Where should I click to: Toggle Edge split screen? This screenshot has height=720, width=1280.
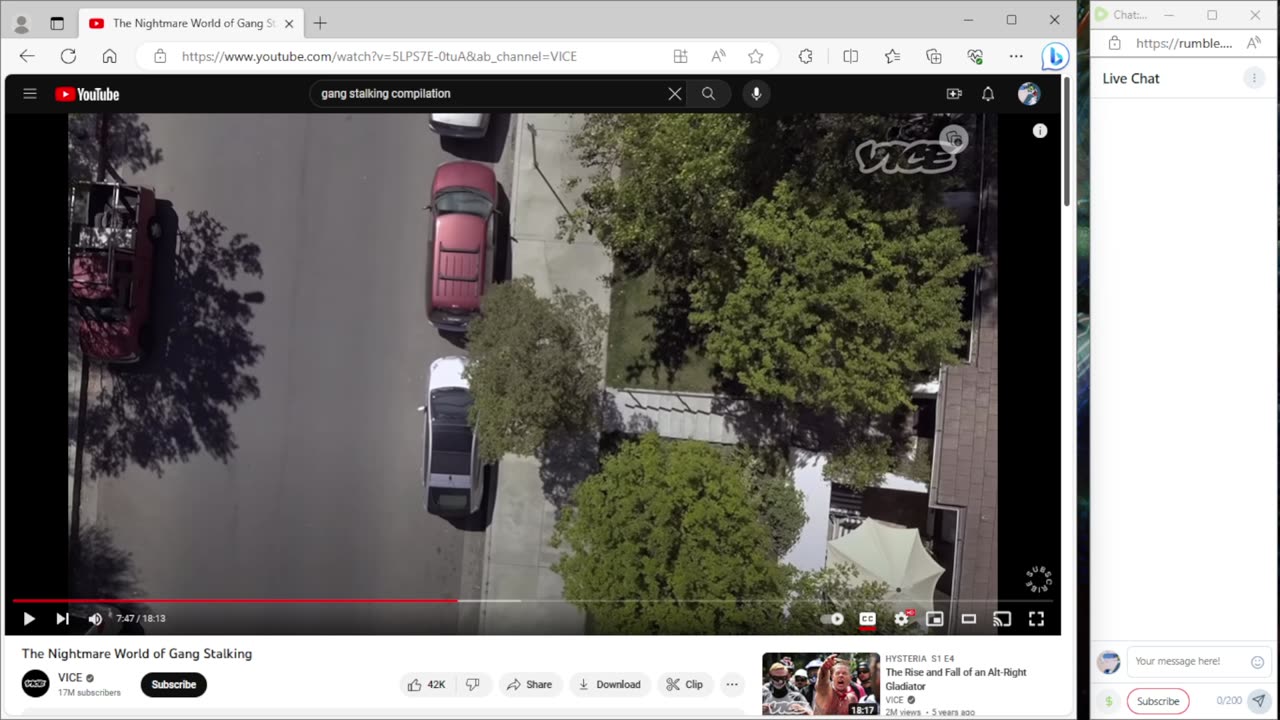851,57
